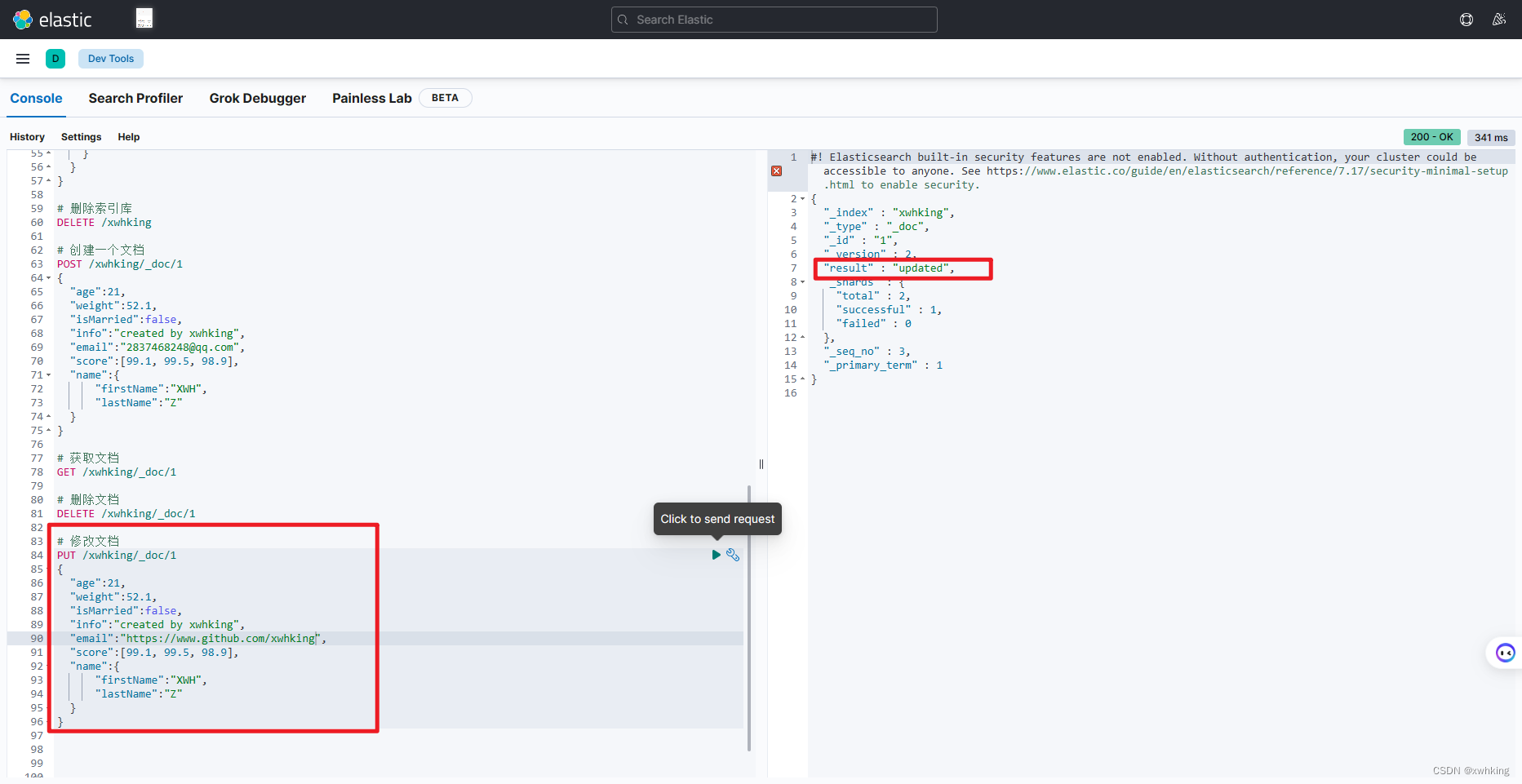The image size is (1522, 784).
Task: Open the newsfeed icon in header
Action: (x=1499, y=20)
